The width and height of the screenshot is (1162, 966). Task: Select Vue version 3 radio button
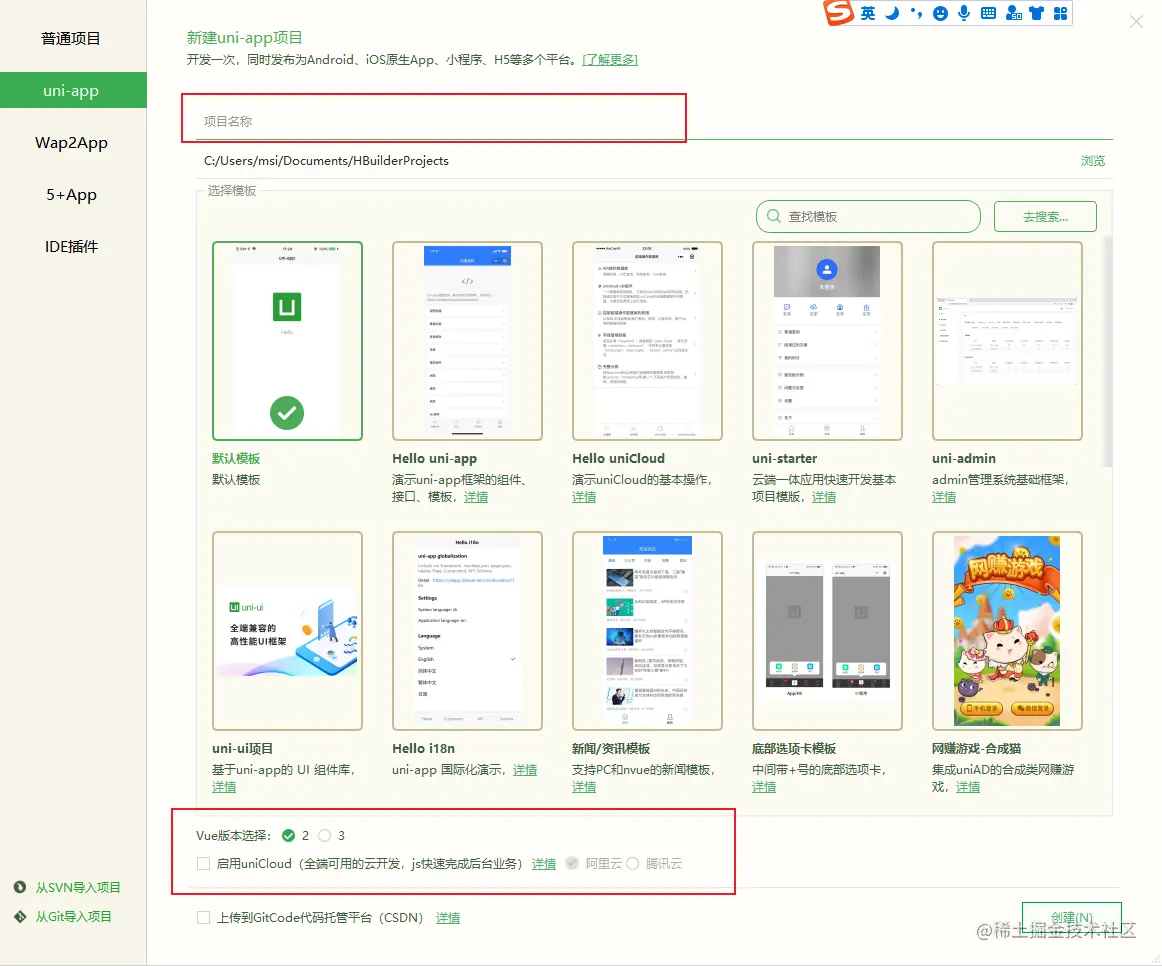(x=325, y=836)
